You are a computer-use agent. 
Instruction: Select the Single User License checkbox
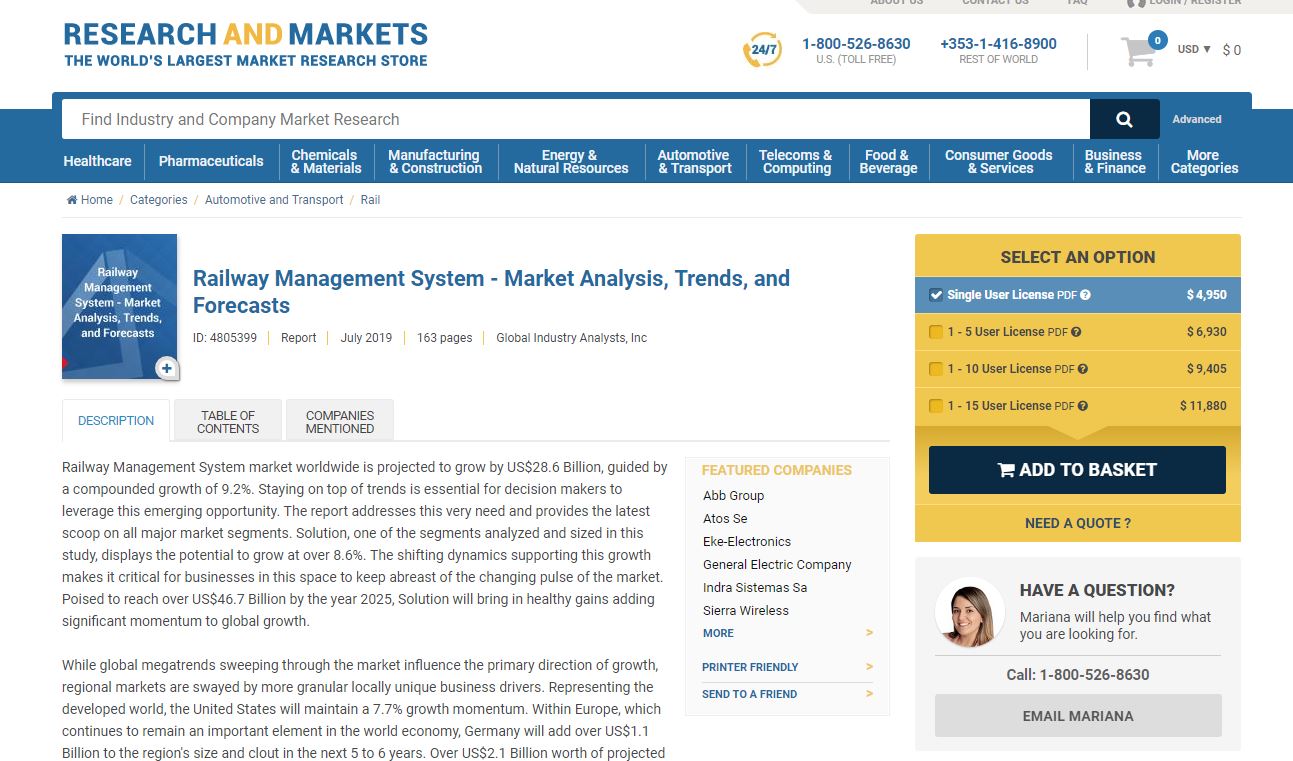pos(936,295)
